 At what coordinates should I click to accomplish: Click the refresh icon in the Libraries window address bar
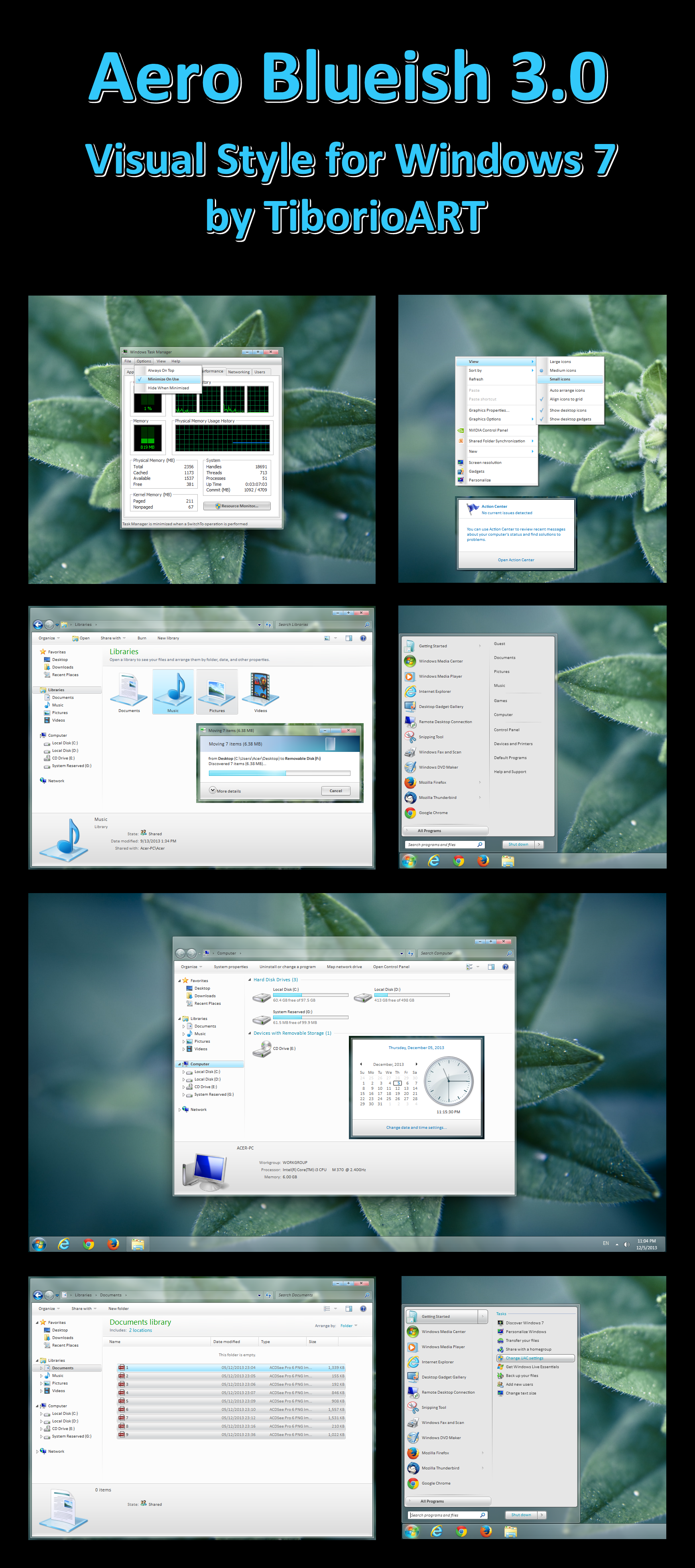(268, 625)
